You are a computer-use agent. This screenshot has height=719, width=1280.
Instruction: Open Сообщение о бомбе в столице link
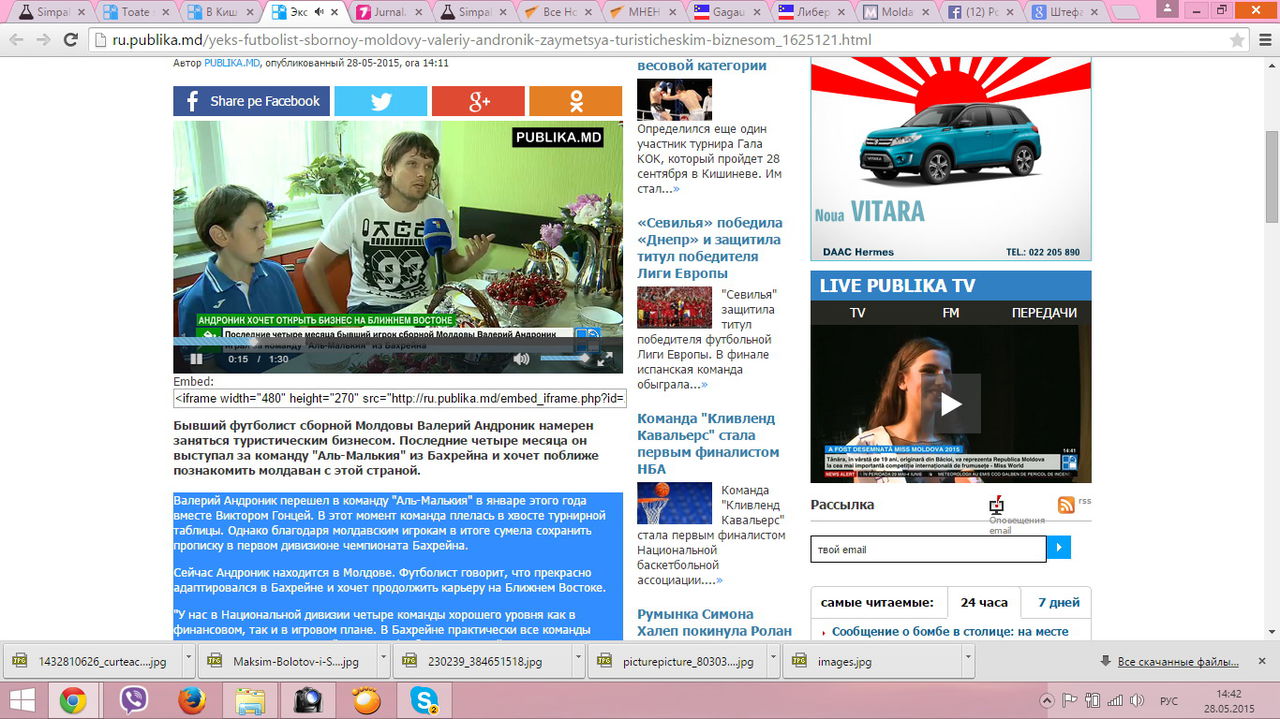(950, 632)
